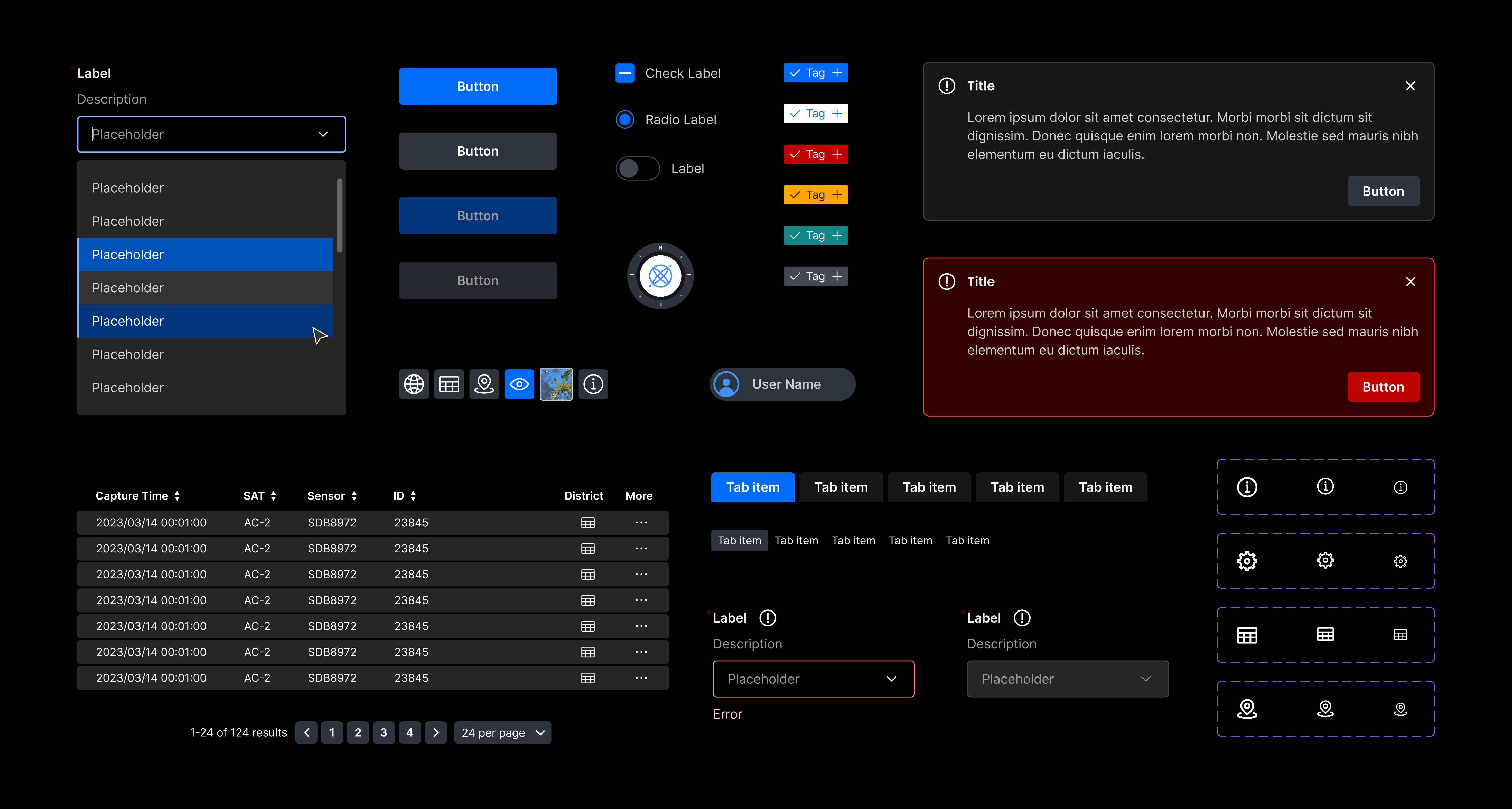This screenshot has width=1512, height=809.
Task: Click the largest info icon in the dashed box
Action: click(x=1247, y=487)
